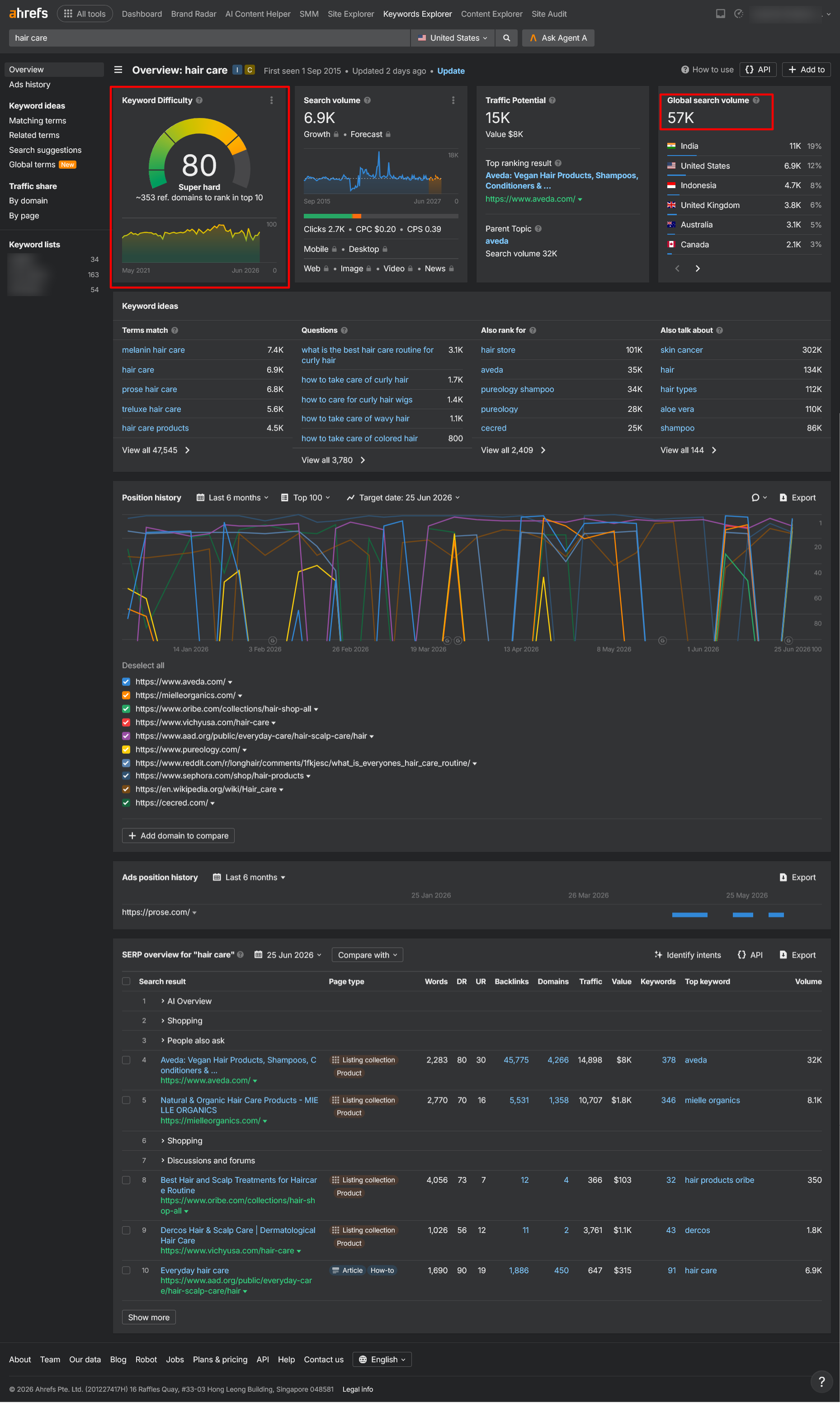Open Brand Radar in top navigation

(193, 14)
